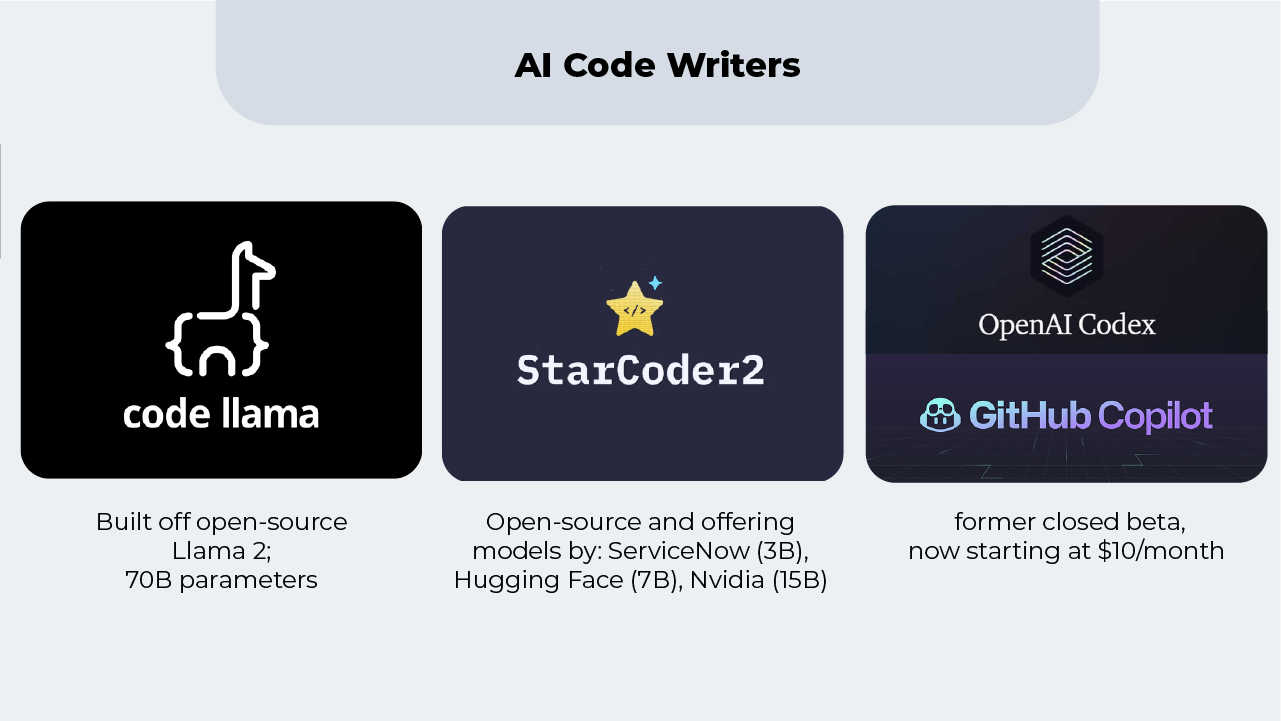Click the "ServiceNow (3B)" text
This screenshot has width=1281, height=721.
click(707, 551)
